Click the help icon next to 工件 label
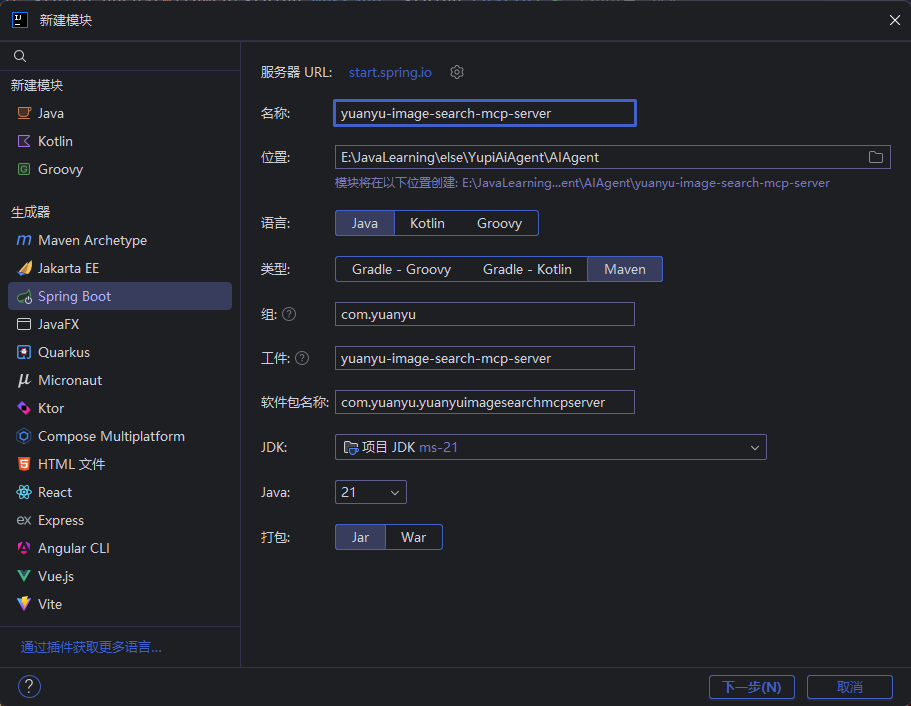 coord(302,358)
